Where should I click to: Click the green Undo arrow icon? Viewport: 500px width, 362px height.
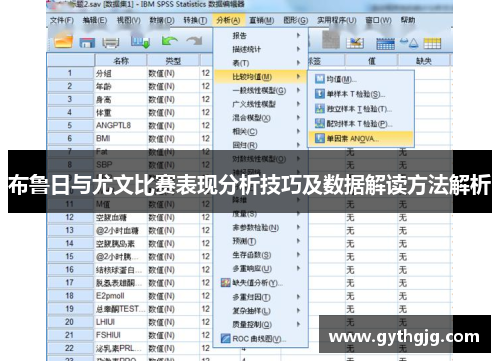pos(169,41)
